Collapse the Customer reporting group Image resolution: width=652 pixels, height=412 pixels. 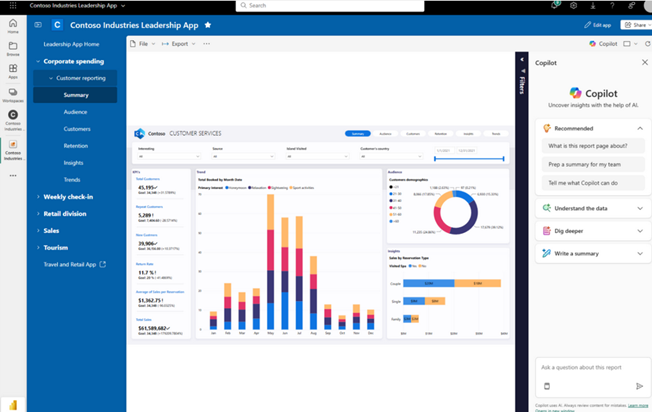tap(51, 78)
